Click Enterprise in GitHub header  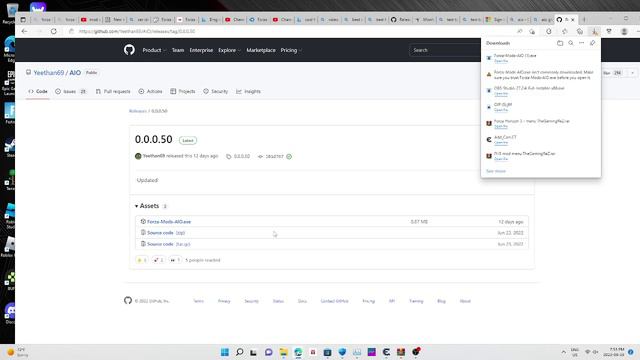201,50
